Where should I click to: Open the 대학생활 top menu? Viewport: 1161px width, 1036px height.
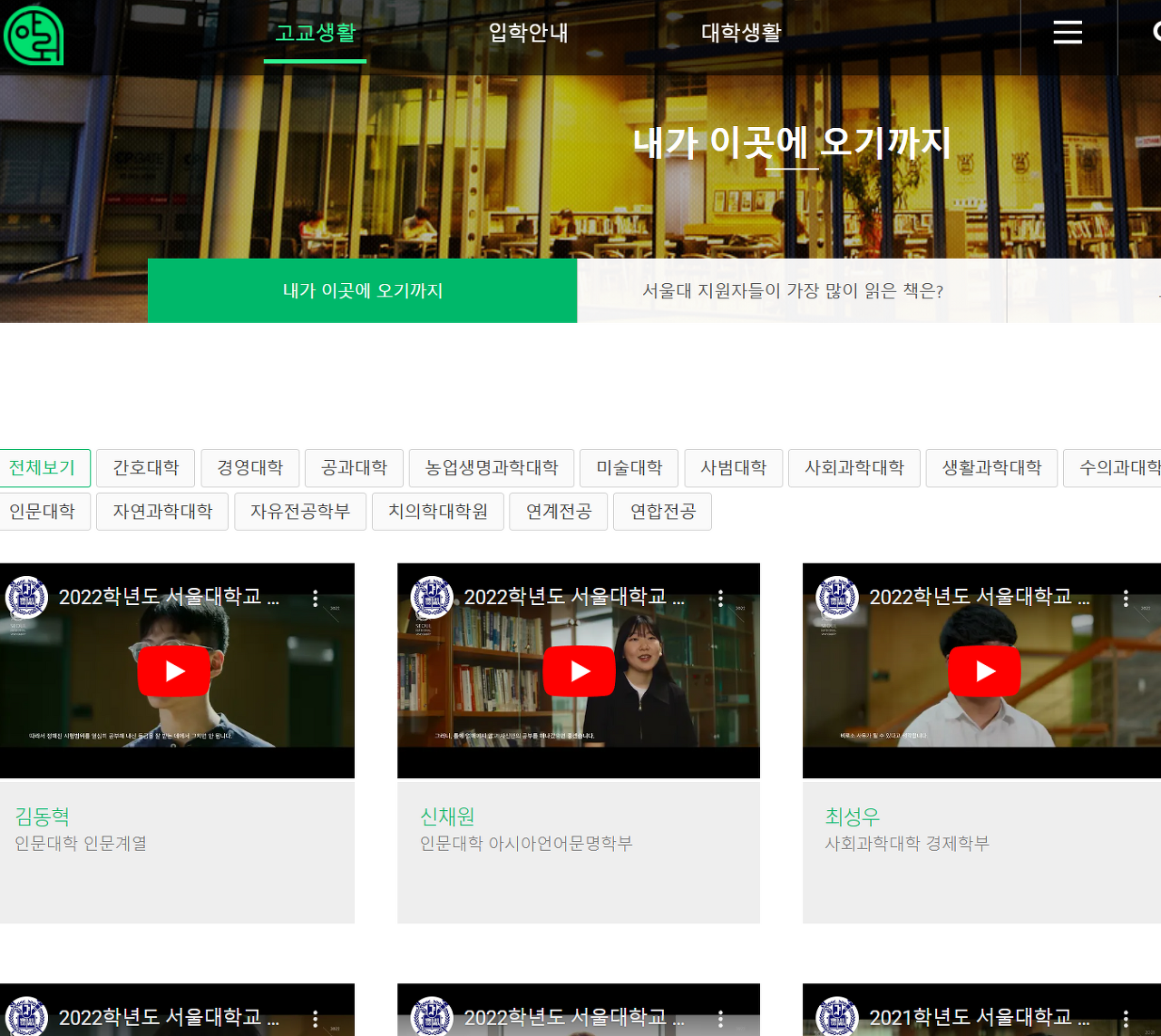pyautogui.click(x=741, y=33)
